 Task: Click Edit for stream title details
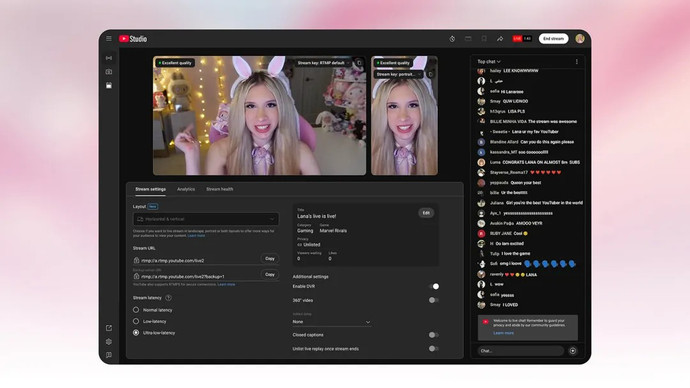click(x=426, y=213)
